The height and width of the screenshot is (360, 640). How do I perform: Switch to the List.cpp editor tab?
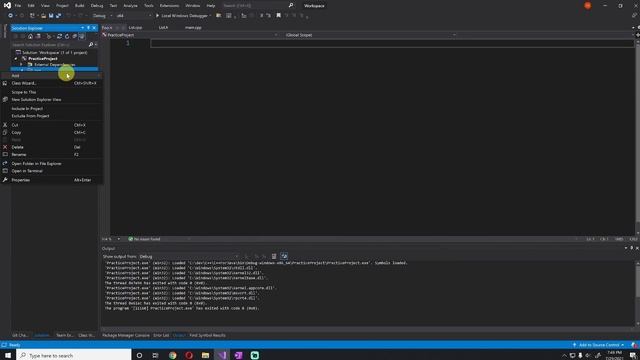pos(135,27)
